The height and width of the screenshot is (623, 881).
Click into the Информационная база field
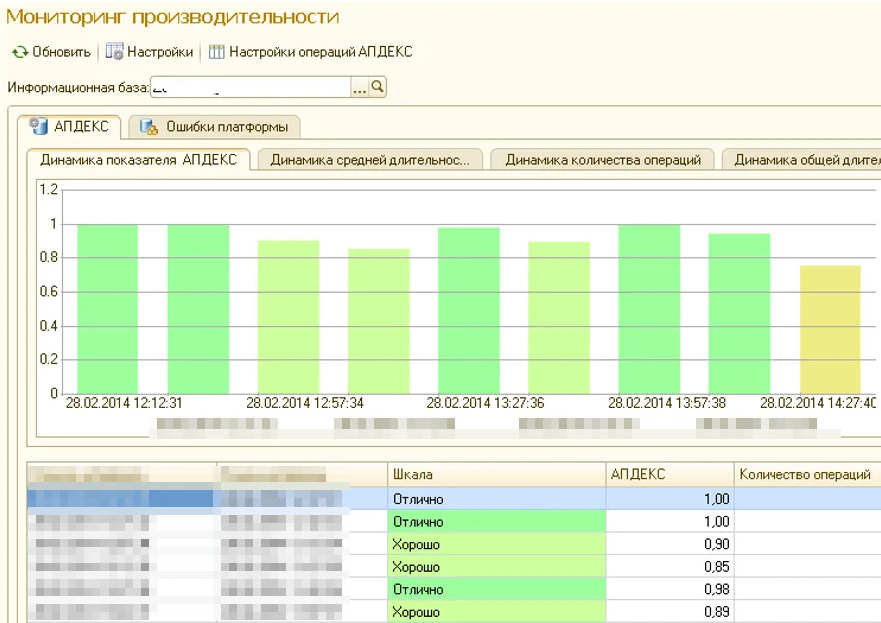point(250,88)
